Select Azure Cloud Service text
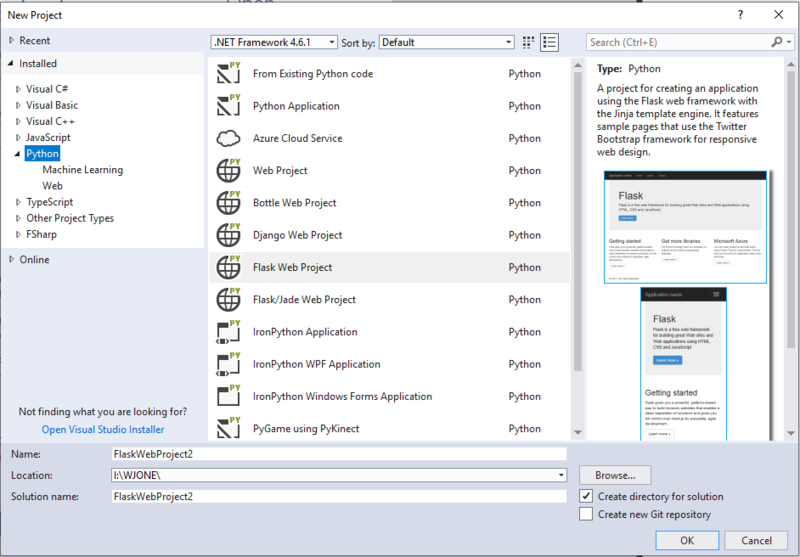Screen dimensions: 800x557 pyautogui.click(x=297, y=138)
